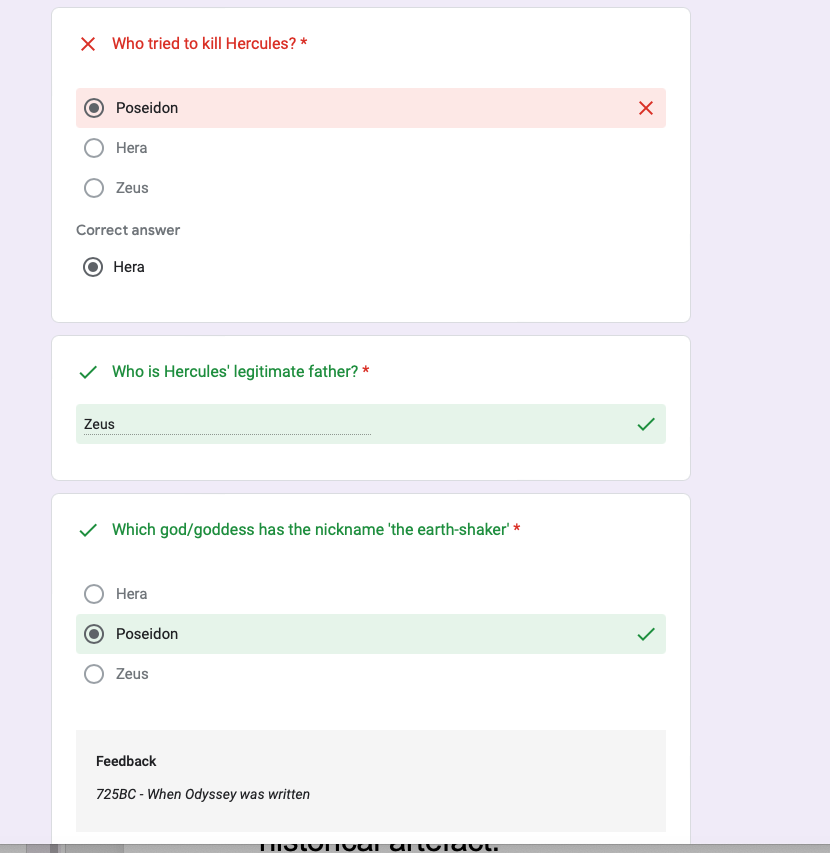This screenshot has height=853, width=830.
Task: Select Hera radio in earth-shaker question
Action: (x=94, y=594)
